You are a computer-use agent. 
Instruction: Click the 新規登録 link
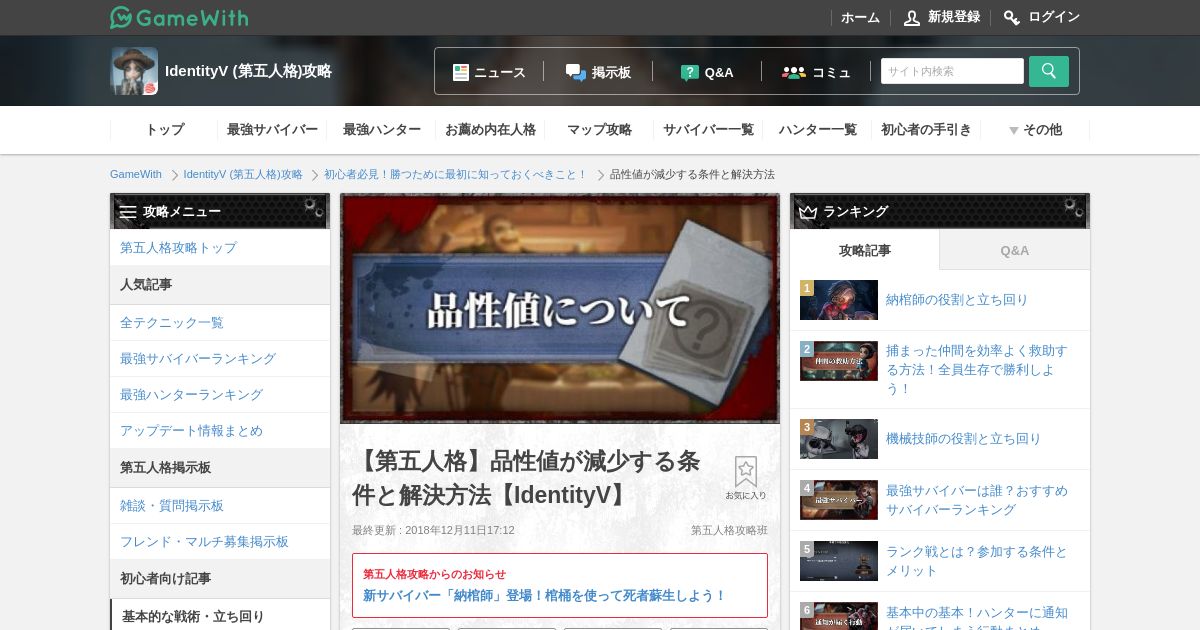[x=954, y=17]
